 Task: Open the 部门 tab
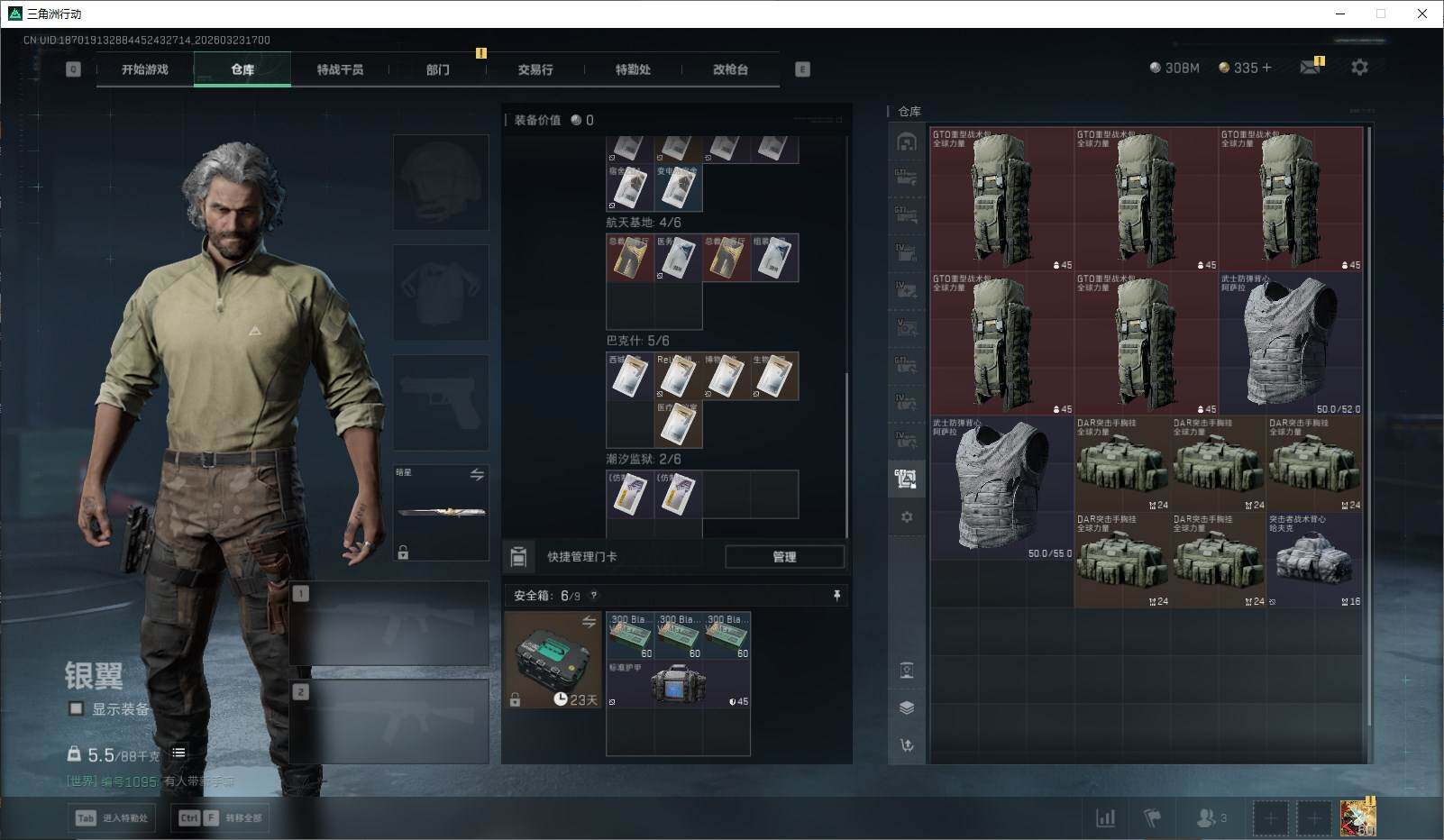(438, 69)
